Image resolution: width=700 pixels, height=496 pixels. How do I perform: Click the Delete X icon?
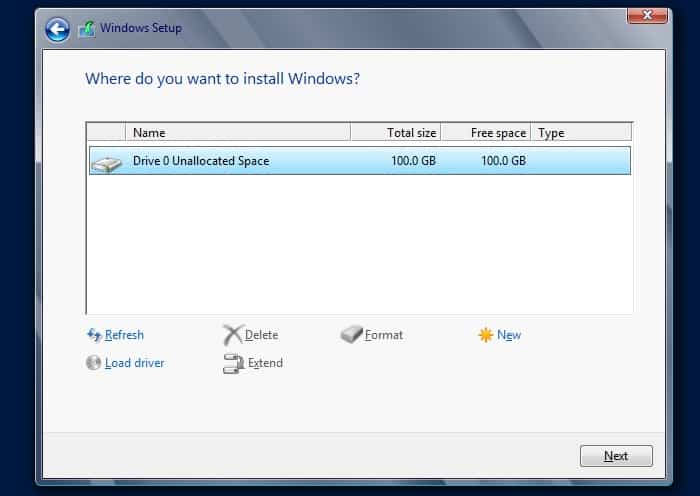[232, 335]
